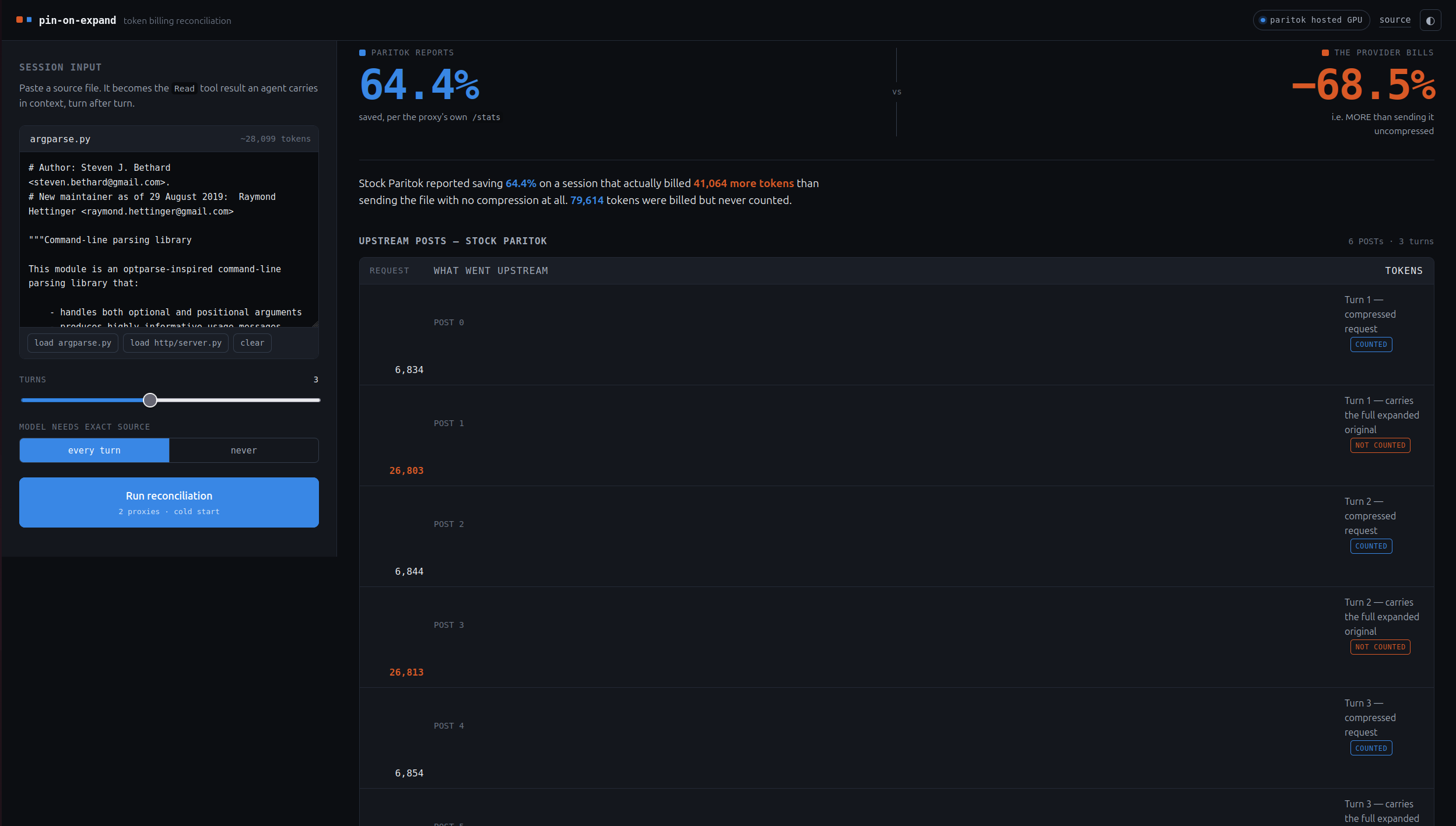Click the "26,803" token value
This screenshot has height=826, width=1456.
click(x=406, y=471)
